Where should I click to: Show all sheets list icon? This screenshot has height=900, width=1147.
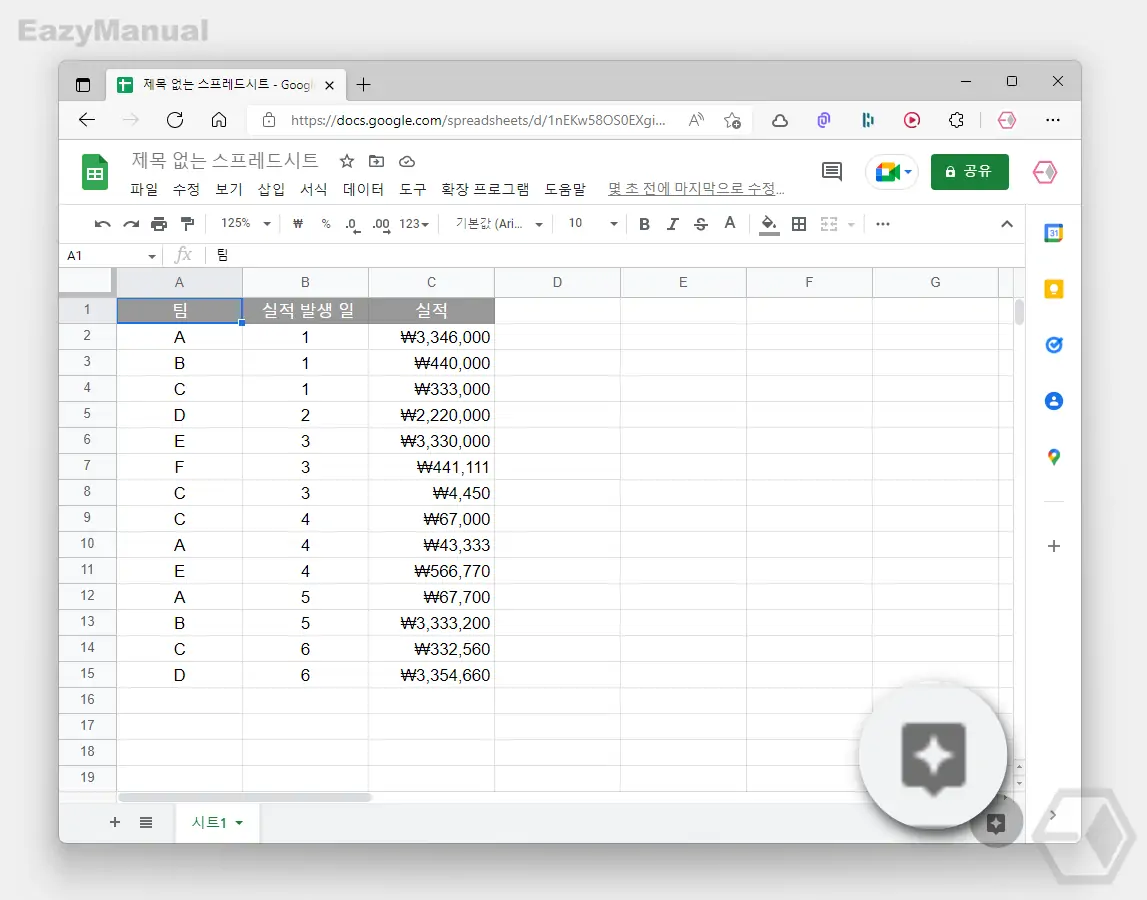tap(146, 822)
